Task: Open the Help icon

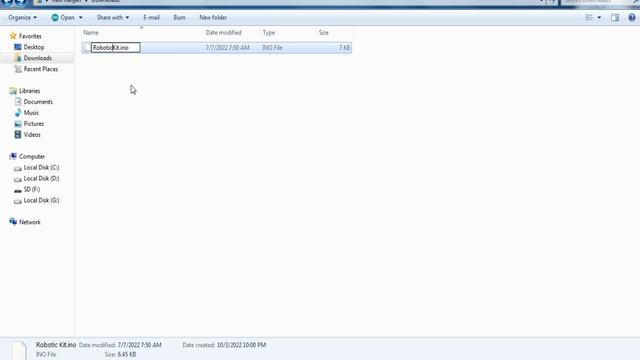Action: [x=632, y=18]
